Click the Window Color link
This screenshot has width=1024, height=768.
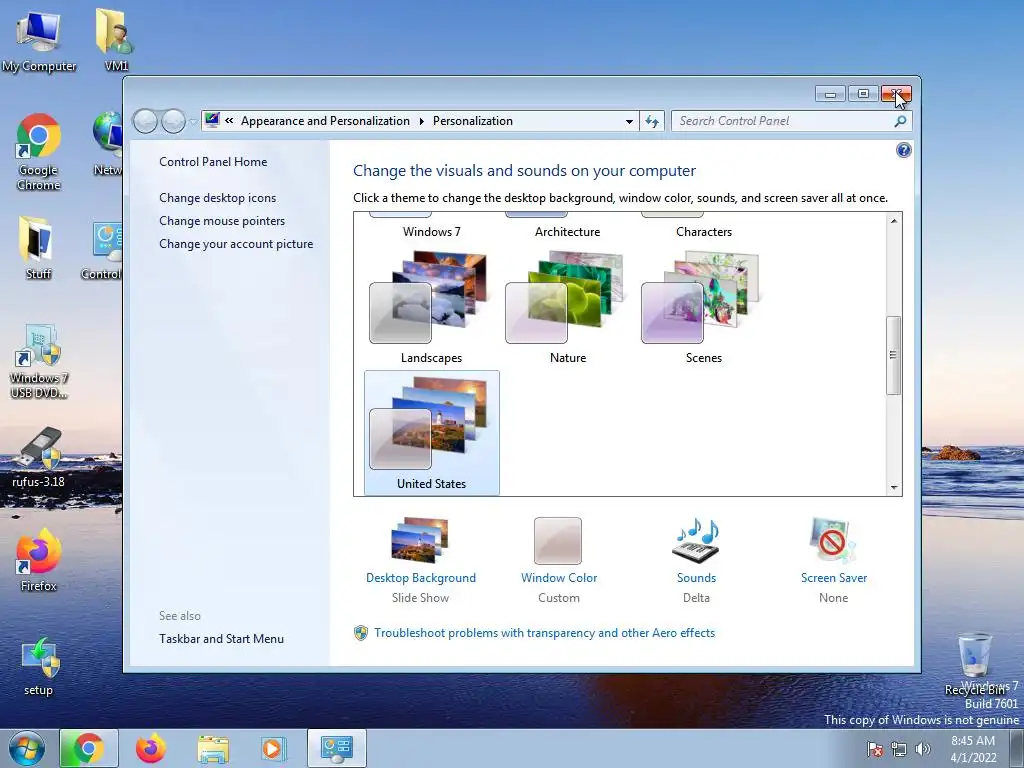(x=559, y=578)
